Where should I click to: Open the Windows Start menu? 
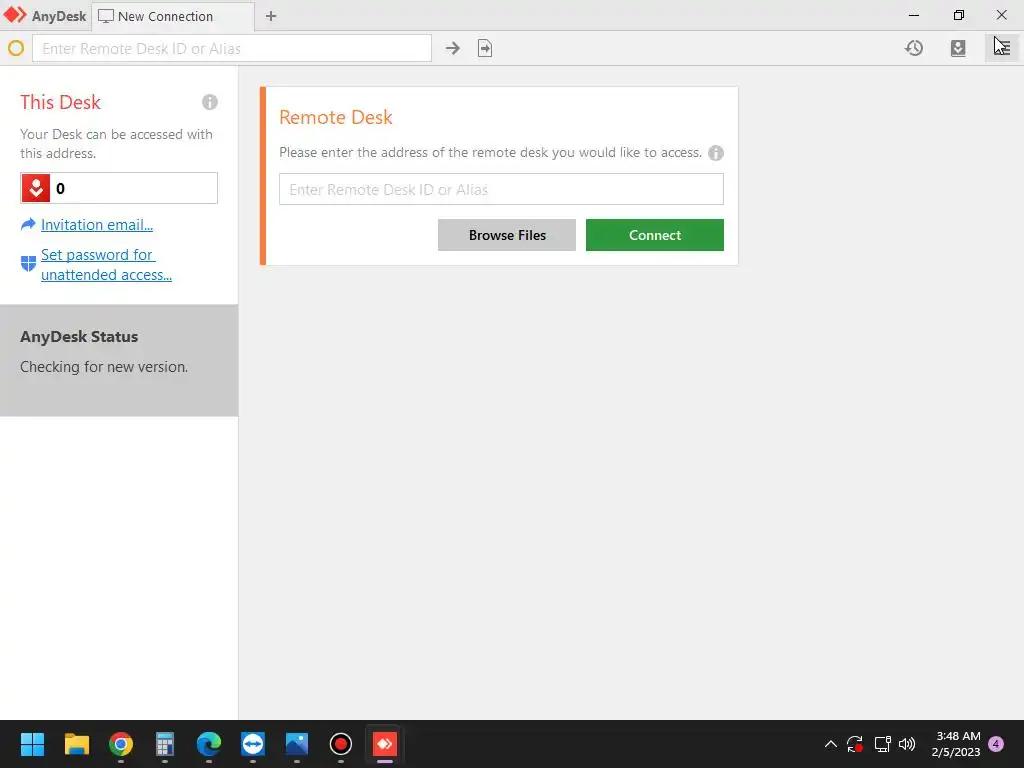32,744
